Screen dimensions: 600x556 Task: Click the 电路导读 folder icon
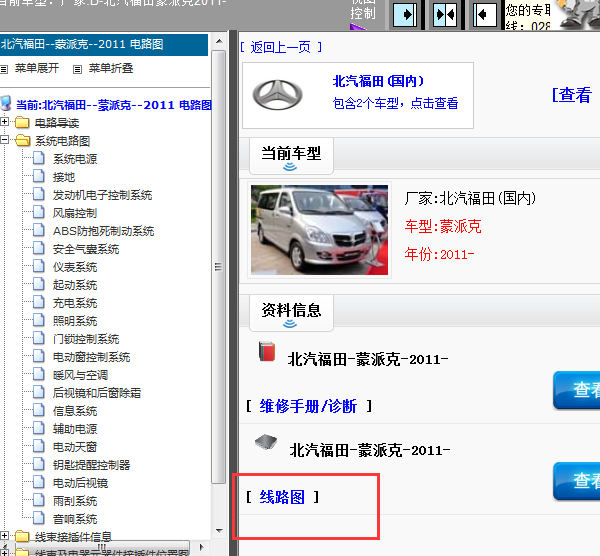tap(22, 122)
